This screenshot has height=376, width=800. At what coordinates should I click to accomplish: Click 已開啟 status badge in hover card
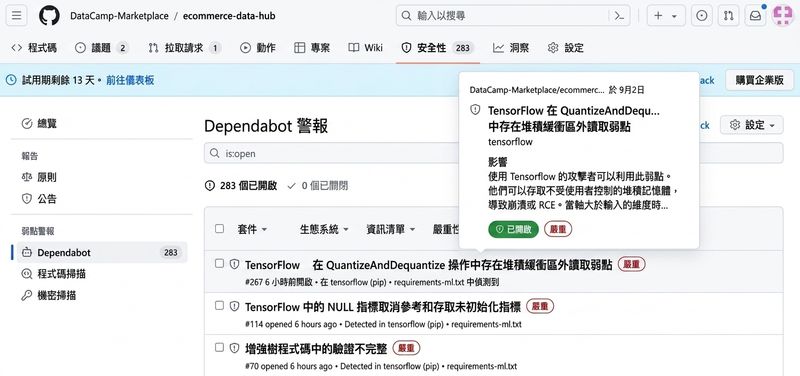coord(513,230)
